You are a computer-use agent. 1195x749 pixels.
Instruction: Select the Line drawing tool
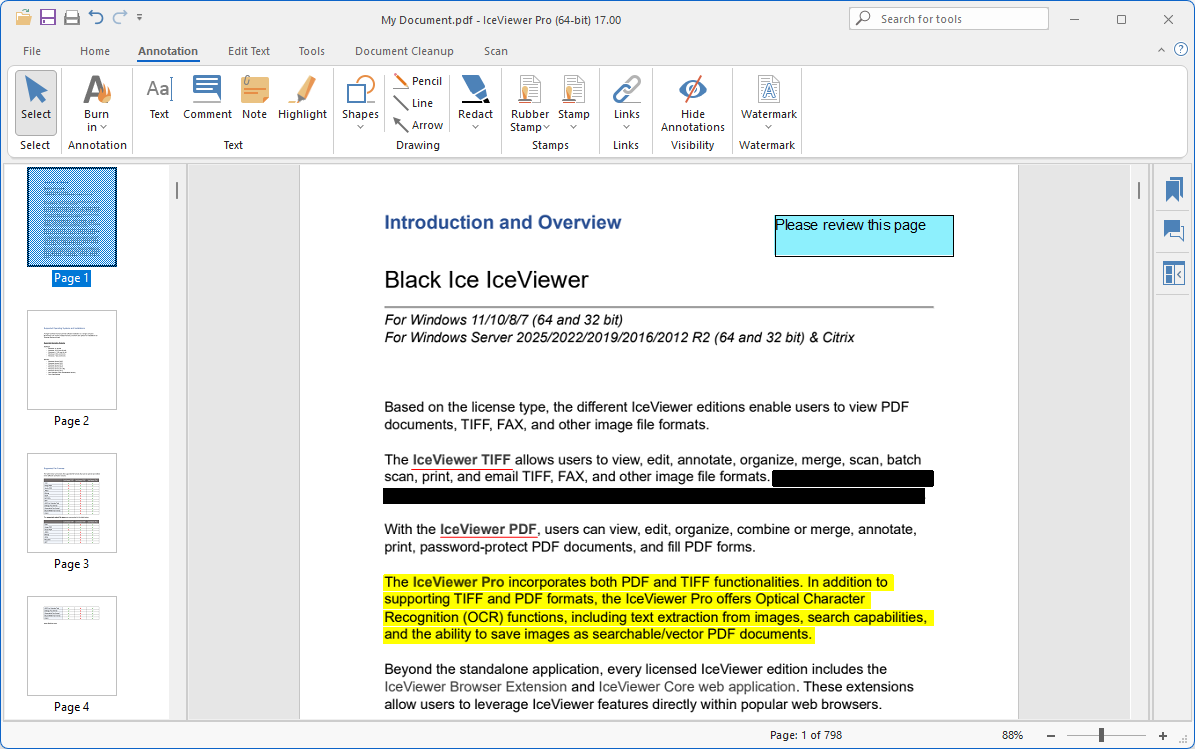click(x=414, y=103)
